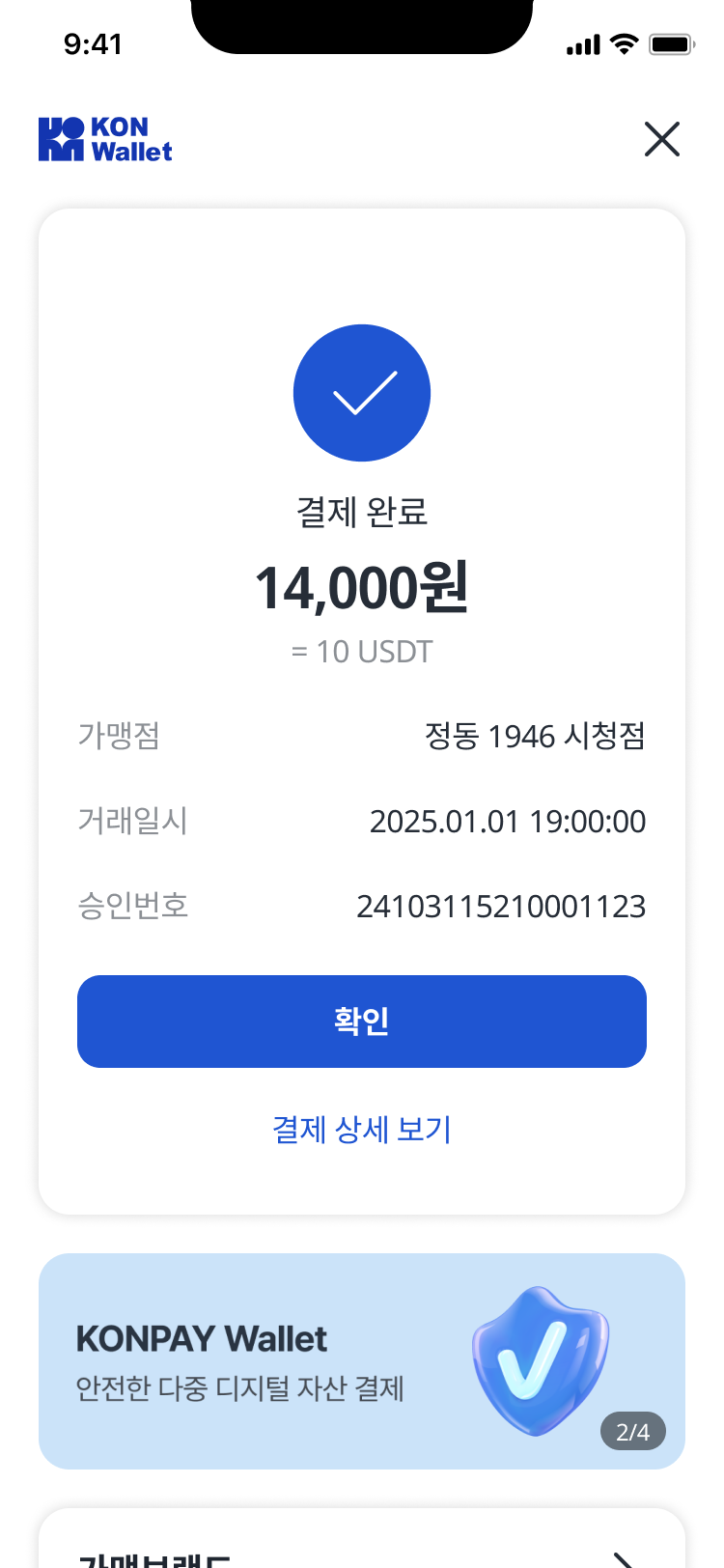Viewport: 724px width, 1568px height.
Task: Tap the cellular signal bars icon
Action: tap(583, 44)
